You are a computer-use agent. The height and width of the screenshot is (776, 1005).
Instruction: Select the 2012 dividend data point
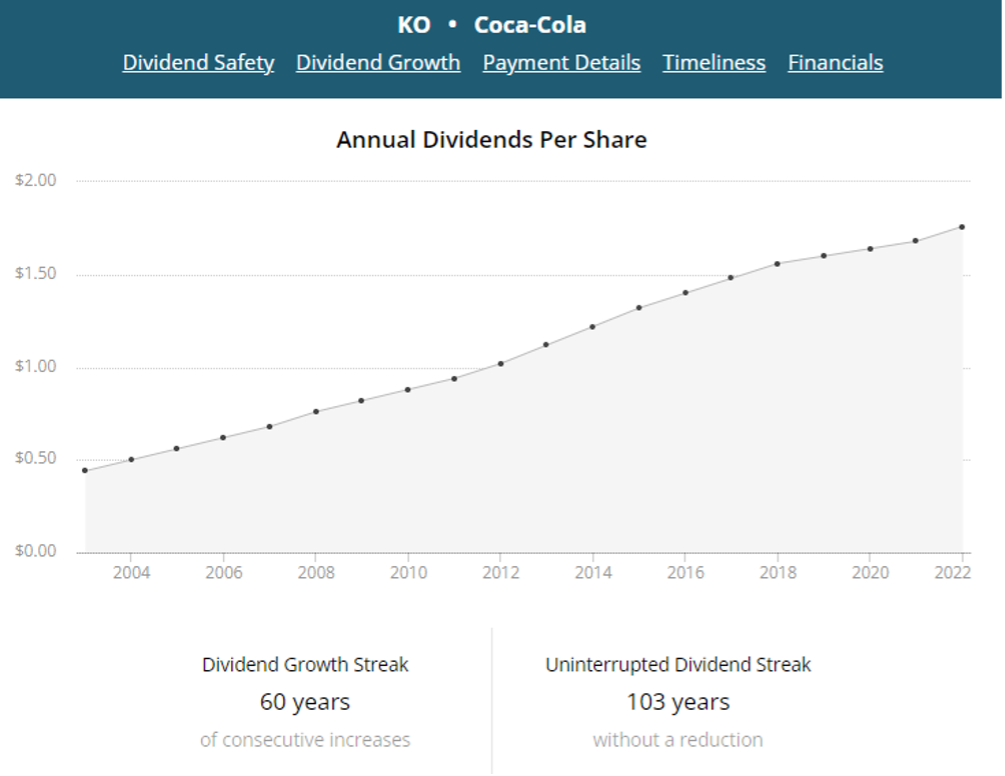click(x=501, y=364)
